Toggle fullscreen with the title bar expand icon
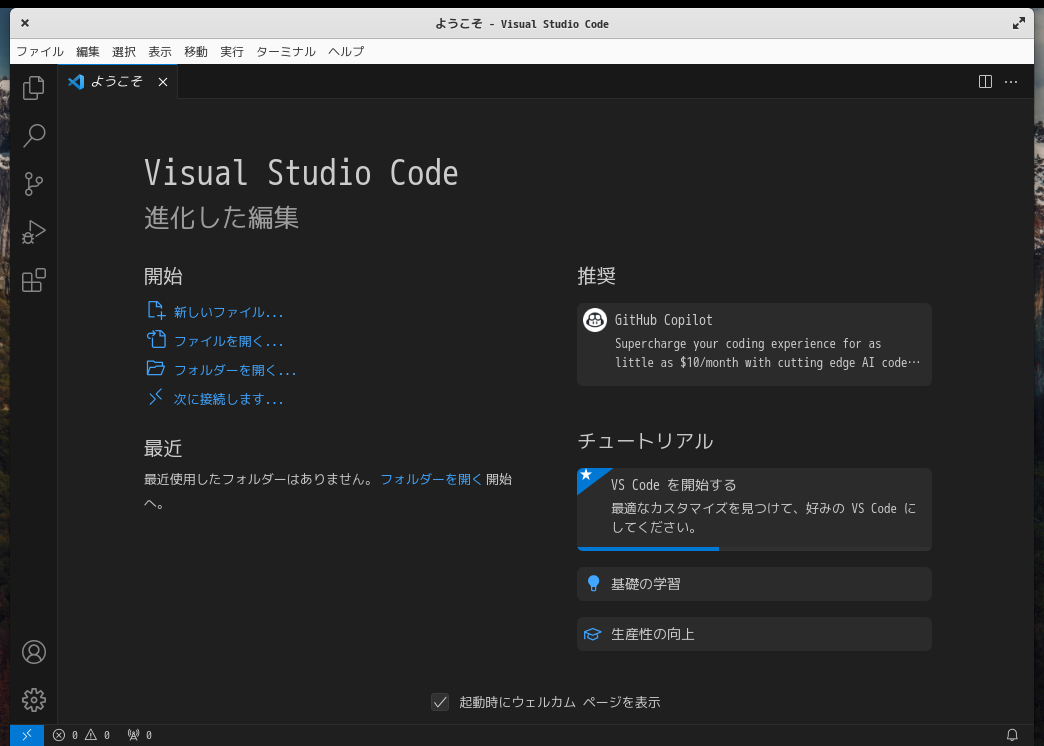1044x746 pixels. point(1019,23)
